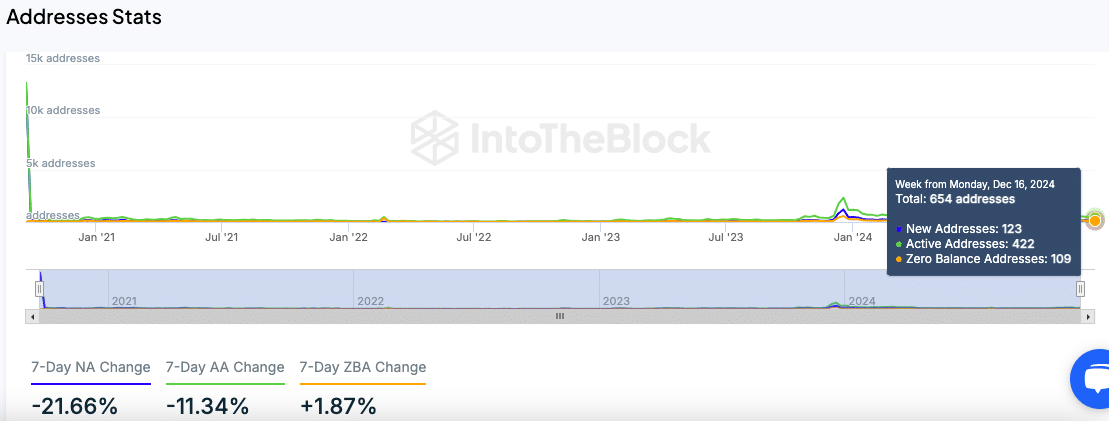Click the 2022 label in navigator

[x=371, y=301]
